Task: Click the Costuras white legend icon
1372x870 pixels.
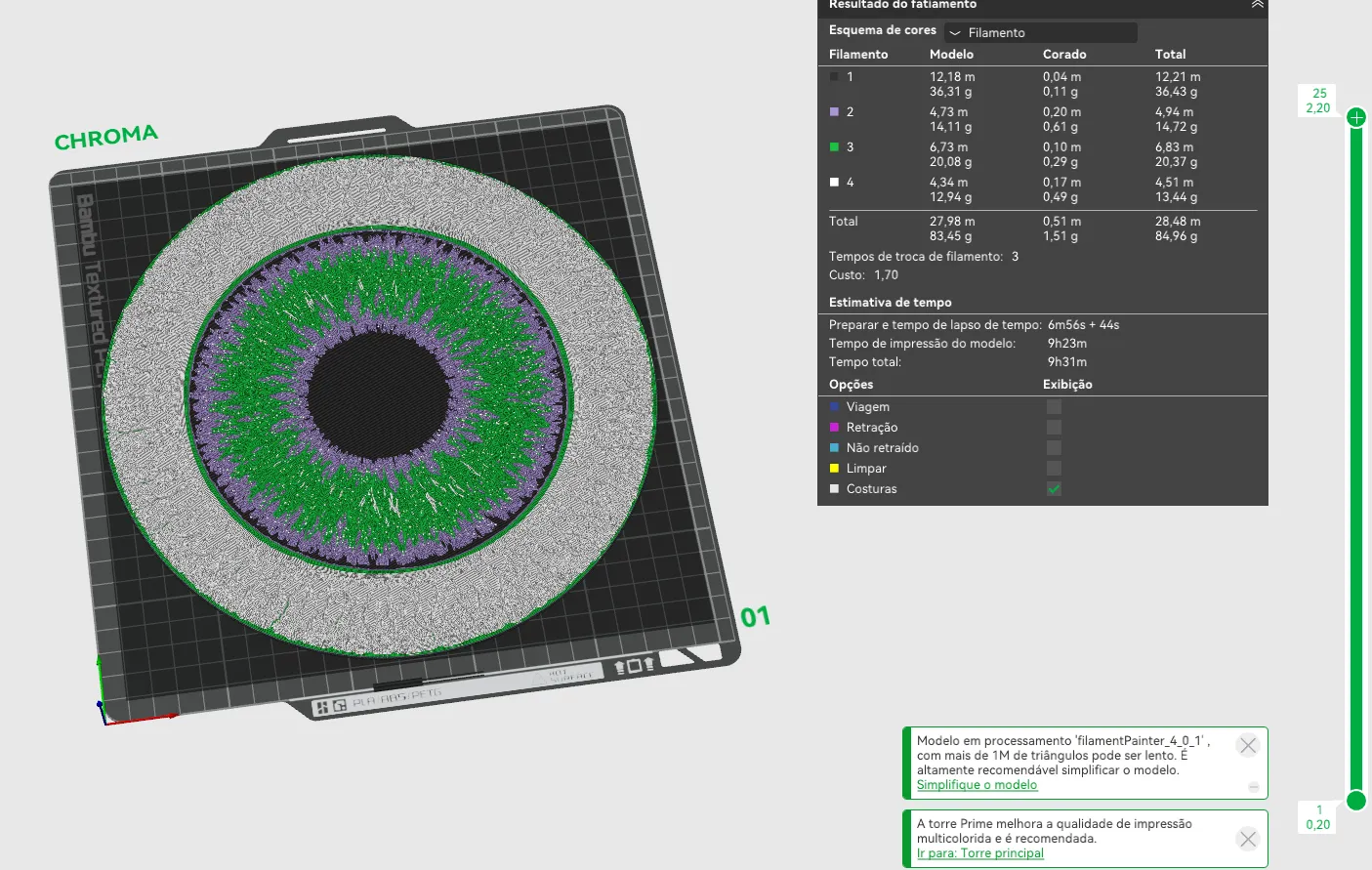Action: pyautogui.click(x=834, y=488)
